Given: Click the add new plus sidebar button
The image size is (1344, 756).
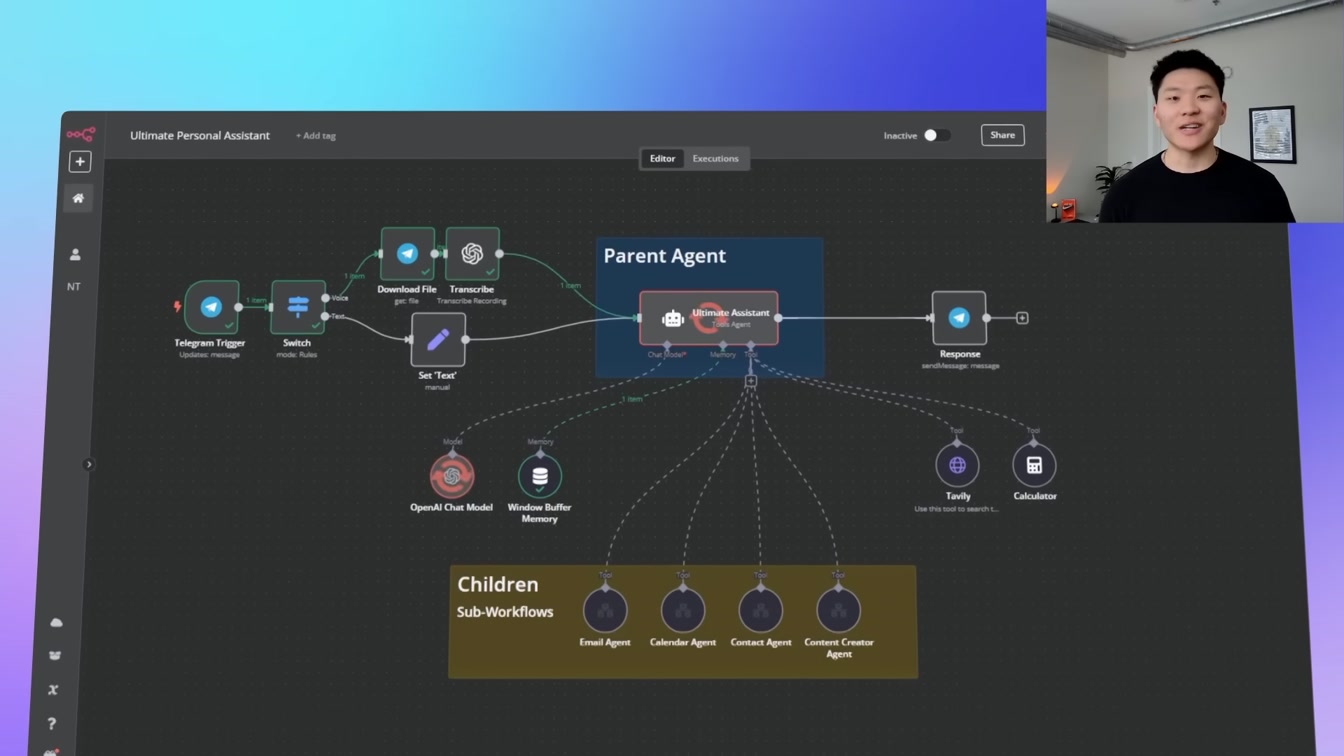Looking at the screenshot, I should click(80, 162).
